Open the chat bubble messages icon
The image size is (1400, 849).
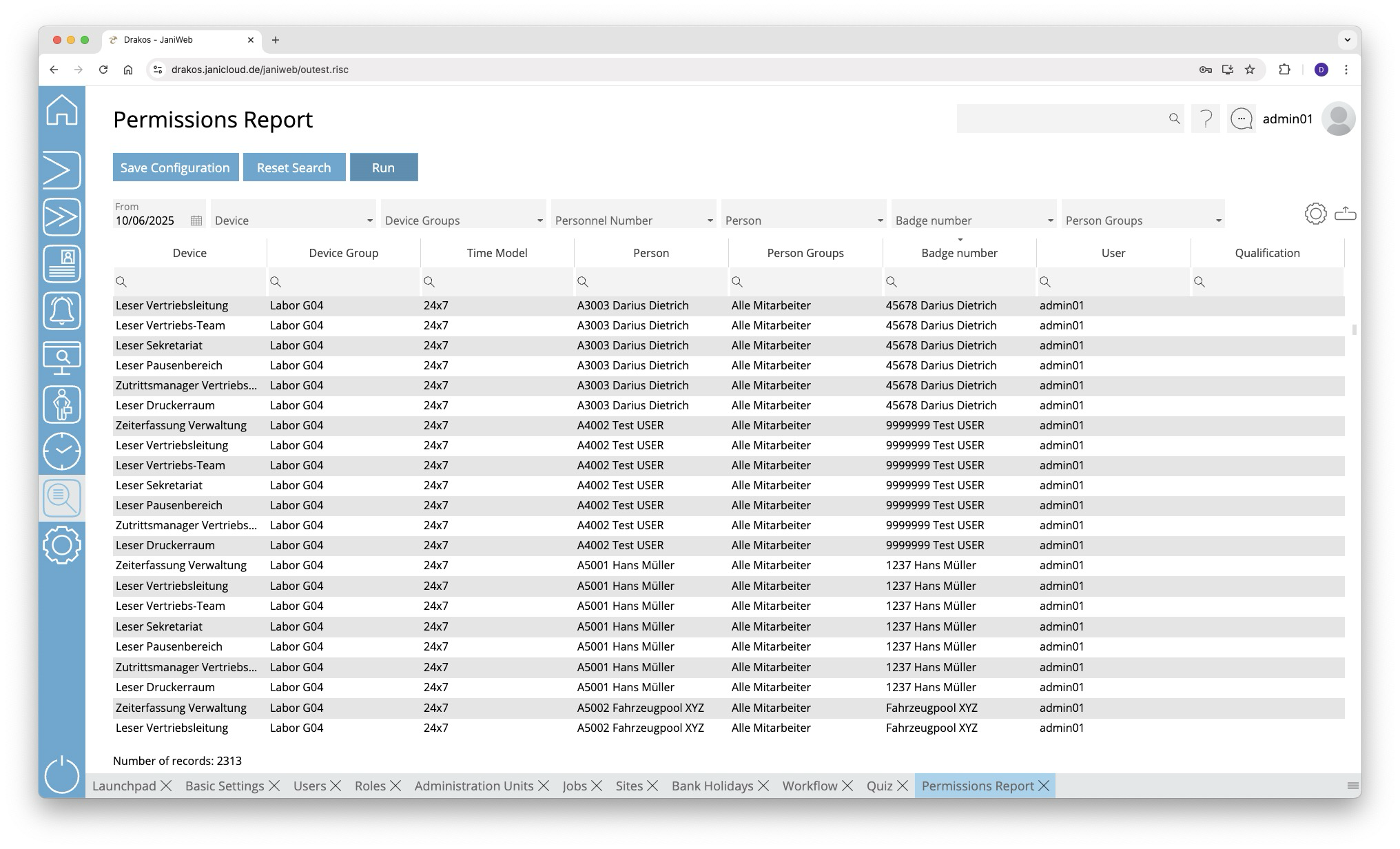(x=1241, y=119)
